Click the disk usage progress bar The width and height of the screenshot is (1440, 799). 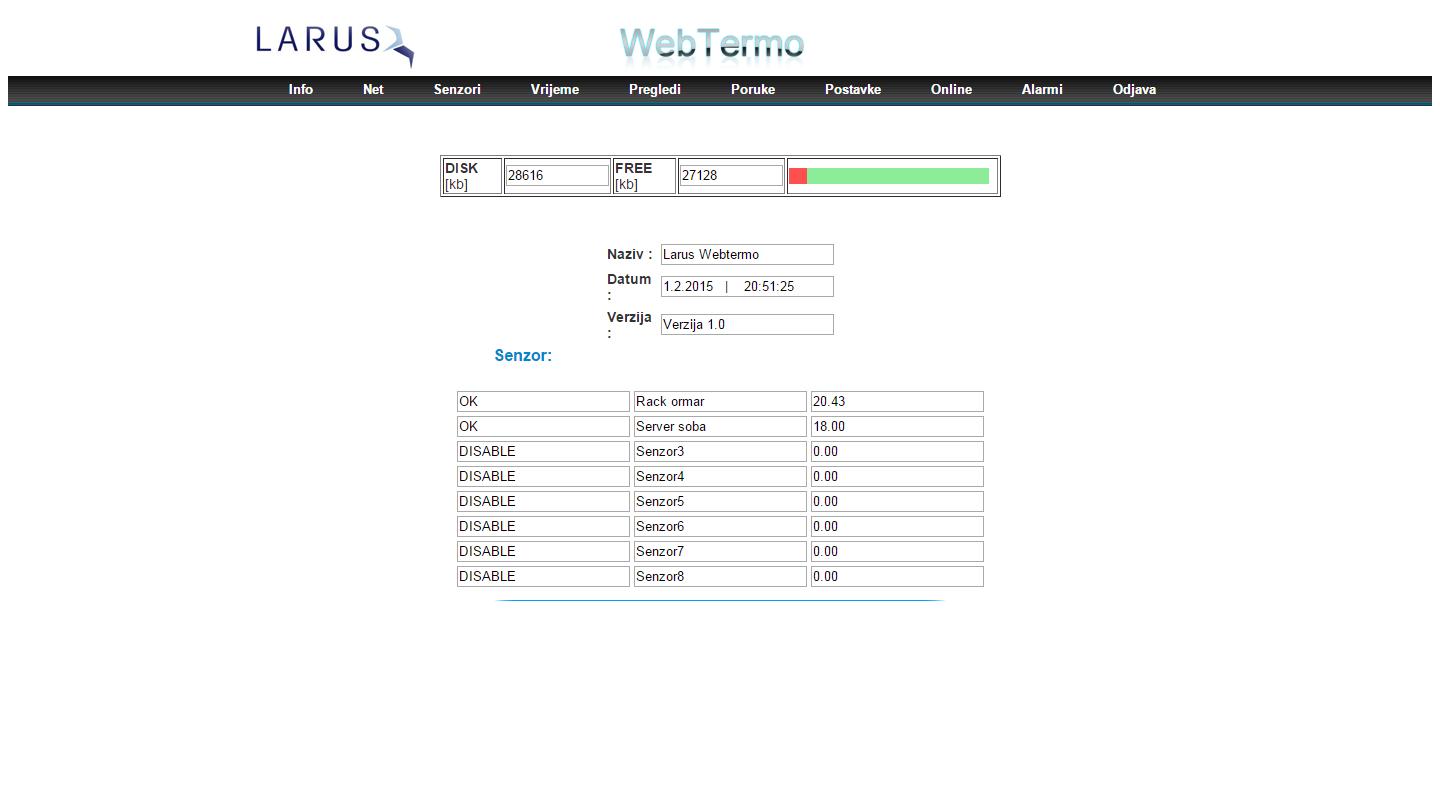point(889,176)
